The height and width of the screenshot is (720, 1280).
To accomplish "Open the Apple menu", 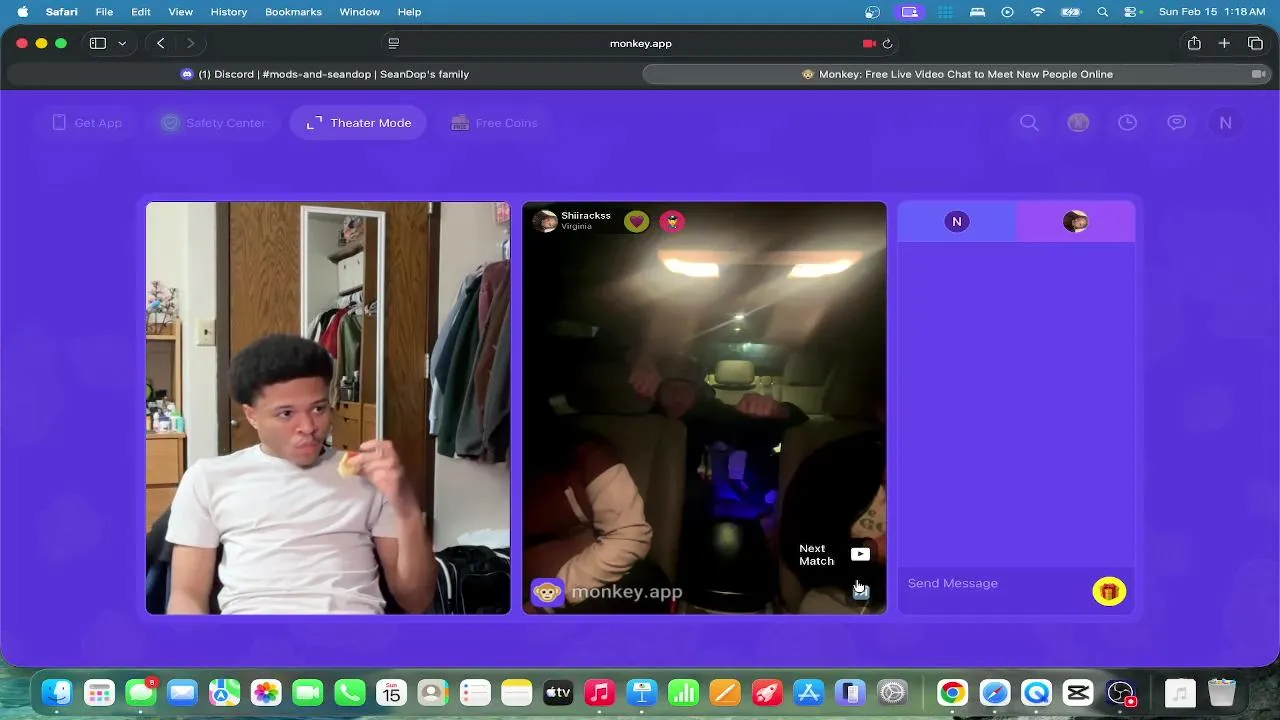I will point(22,12).
